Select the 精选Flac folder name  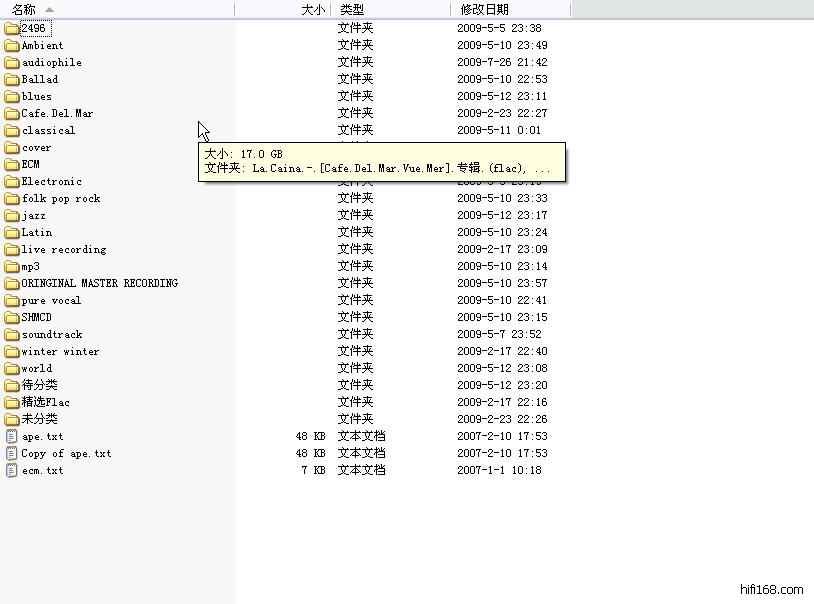pos(45,402)
